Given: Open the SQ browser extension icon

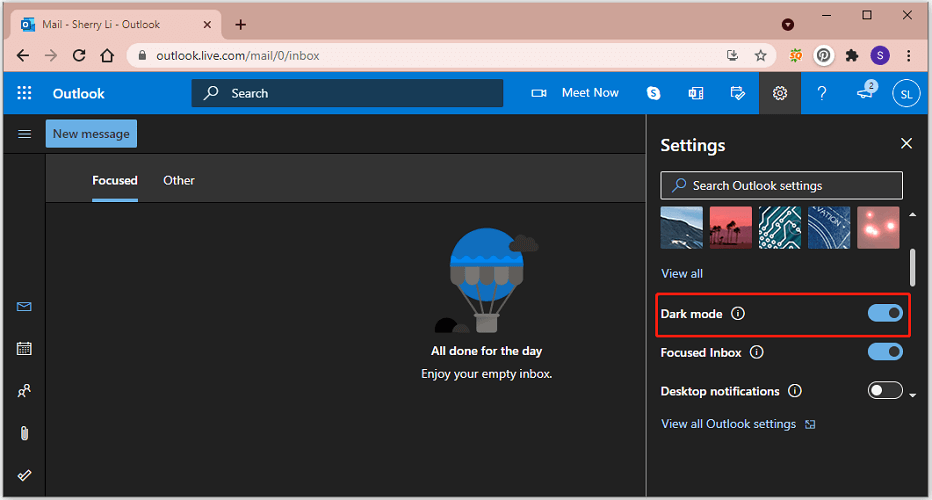Looking at the screenshot, I should [x=795, y=55].
